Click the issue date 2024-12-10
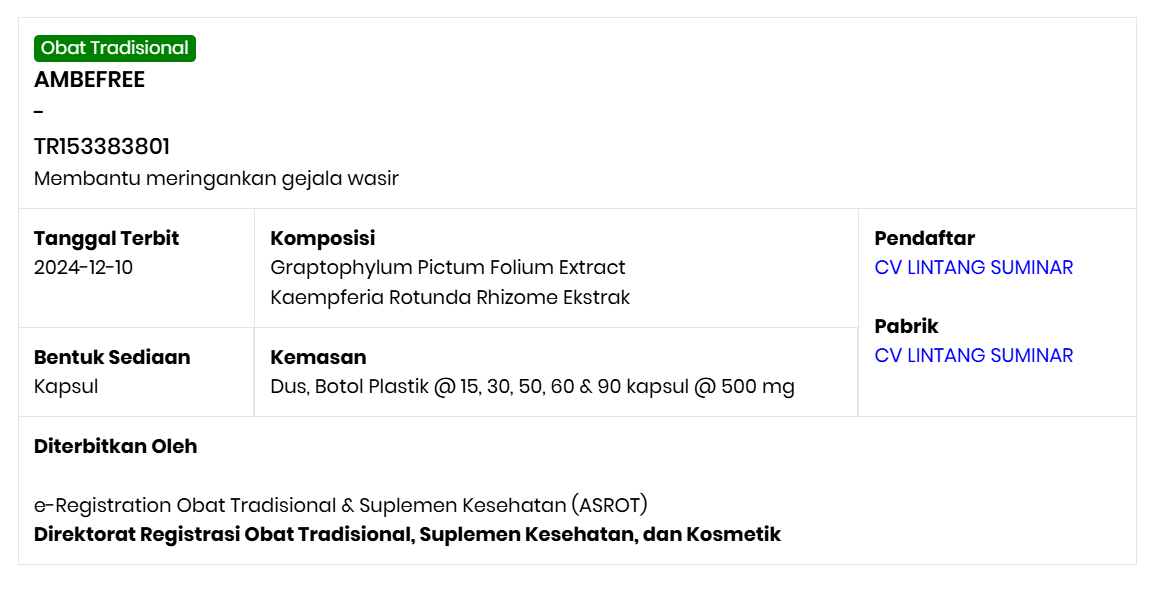 point(83,267)
